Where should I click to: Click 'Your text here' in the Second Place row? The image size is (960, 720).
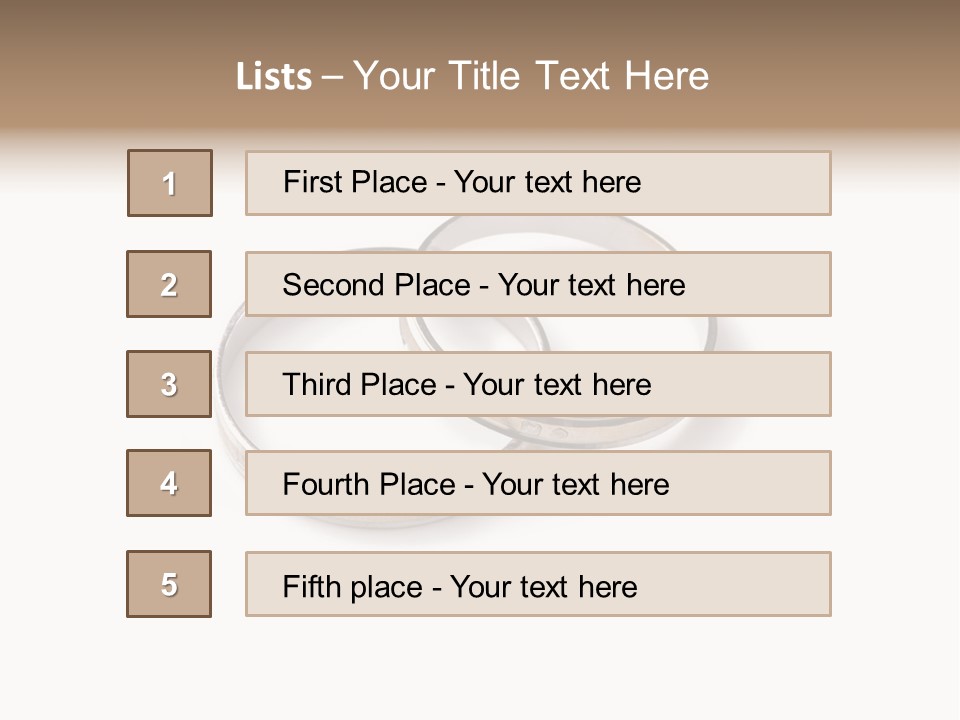(591, 285)
